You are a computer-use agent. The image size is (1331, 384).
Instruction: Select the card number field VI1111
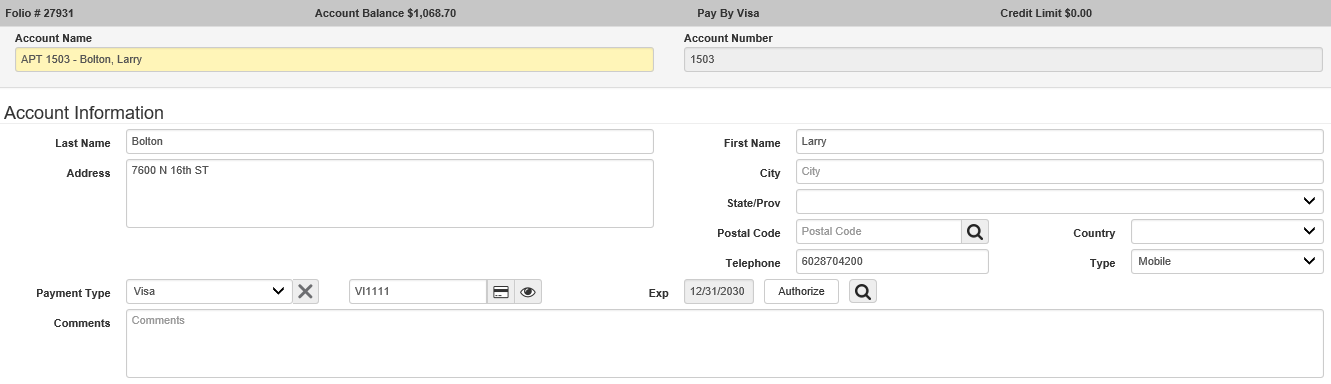418,292
